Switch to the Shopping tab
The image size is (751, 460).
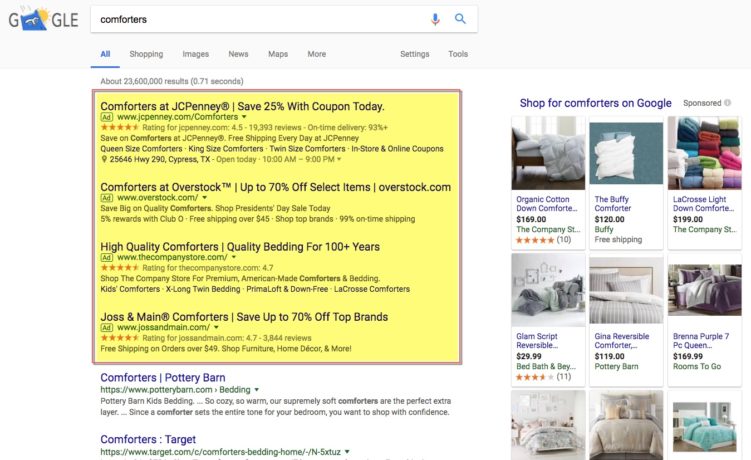(x=146, y=54)
